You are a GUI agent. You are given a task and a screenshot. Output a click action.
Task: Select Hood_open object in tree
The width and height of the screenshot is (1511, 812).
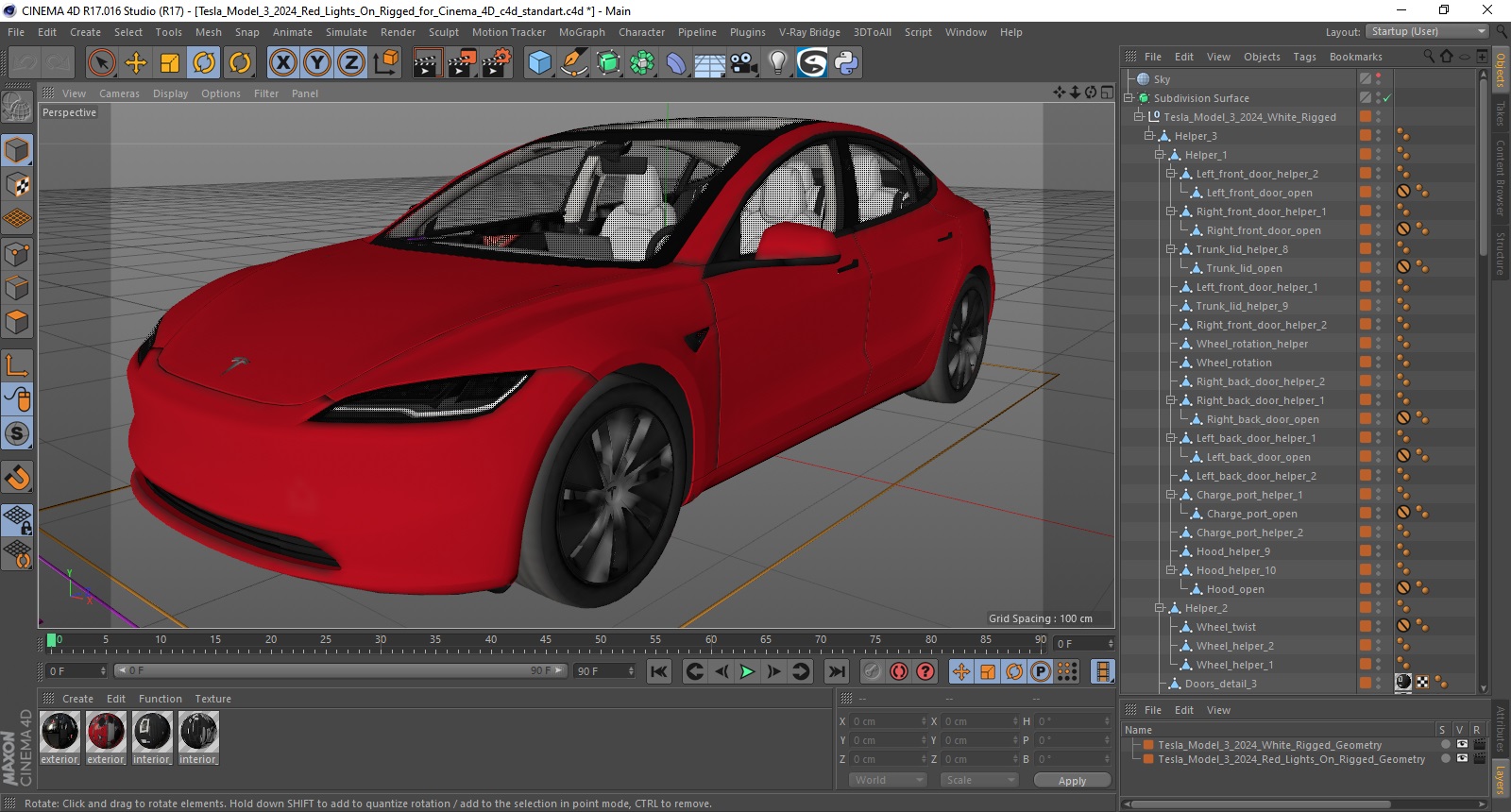[1235, 589]
